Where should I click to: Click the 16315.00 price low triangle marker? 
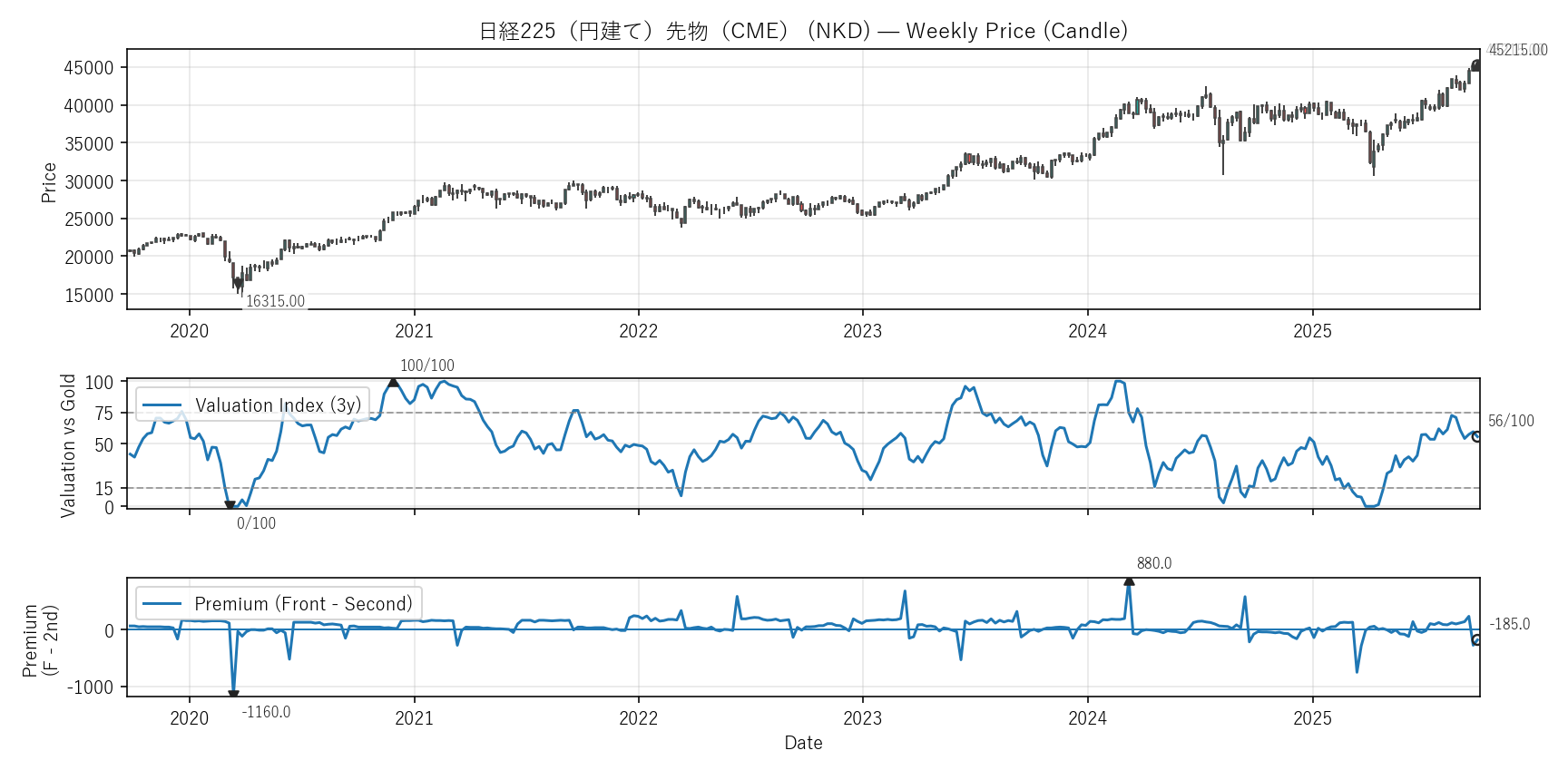click(x=238, y=284)
